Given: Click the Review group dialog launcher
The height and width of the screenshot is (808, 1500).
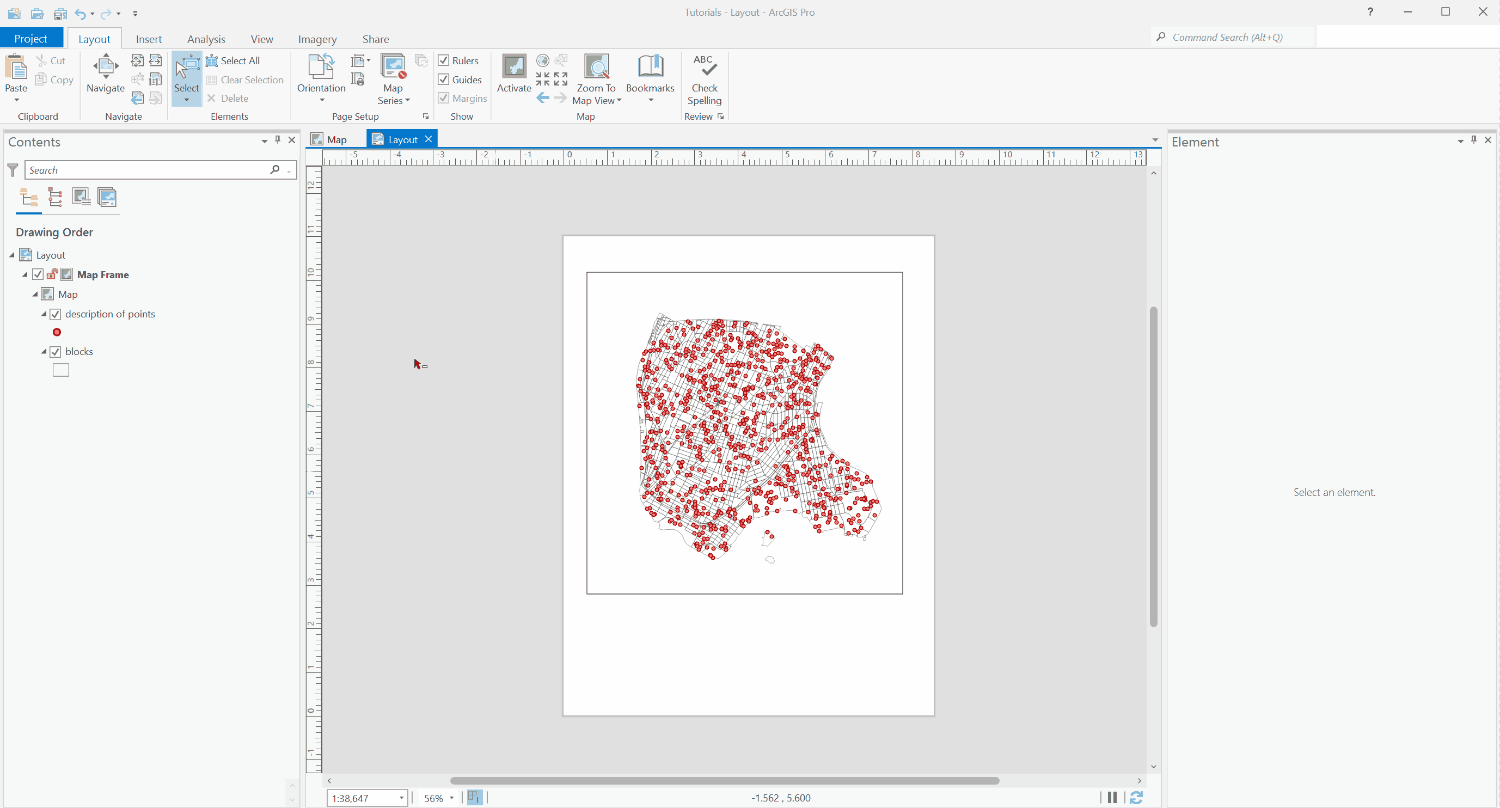Looking at the screenshot, I should (720, 117).
